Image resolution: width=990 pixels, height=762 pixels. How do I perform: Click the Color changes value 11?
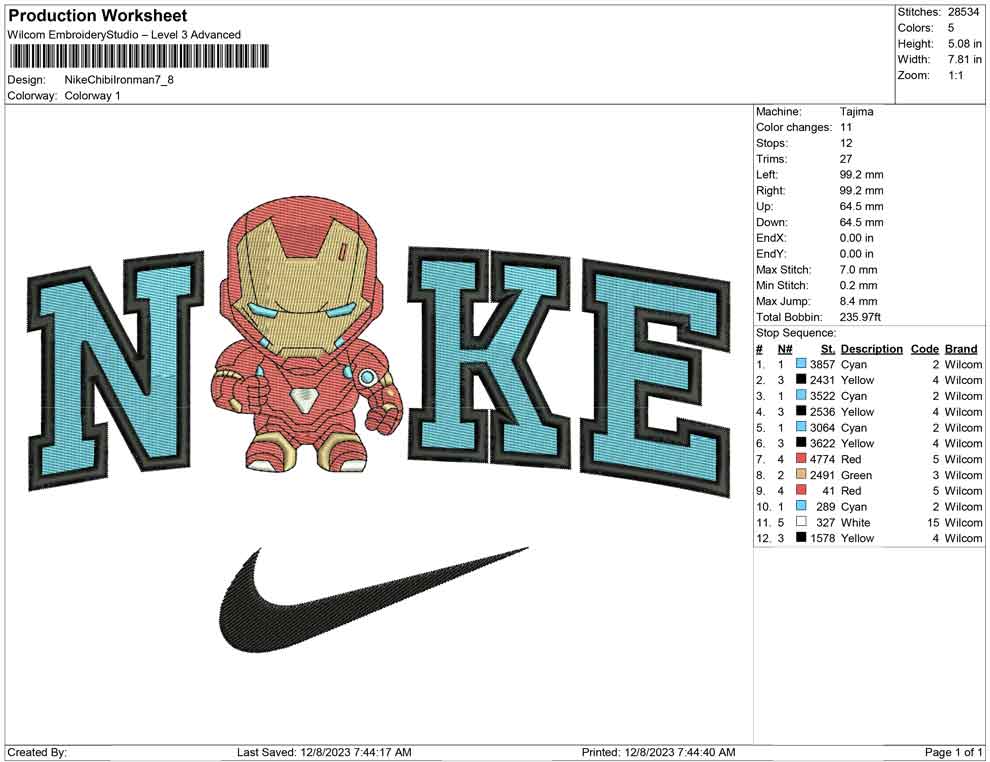tap(845, 127)
